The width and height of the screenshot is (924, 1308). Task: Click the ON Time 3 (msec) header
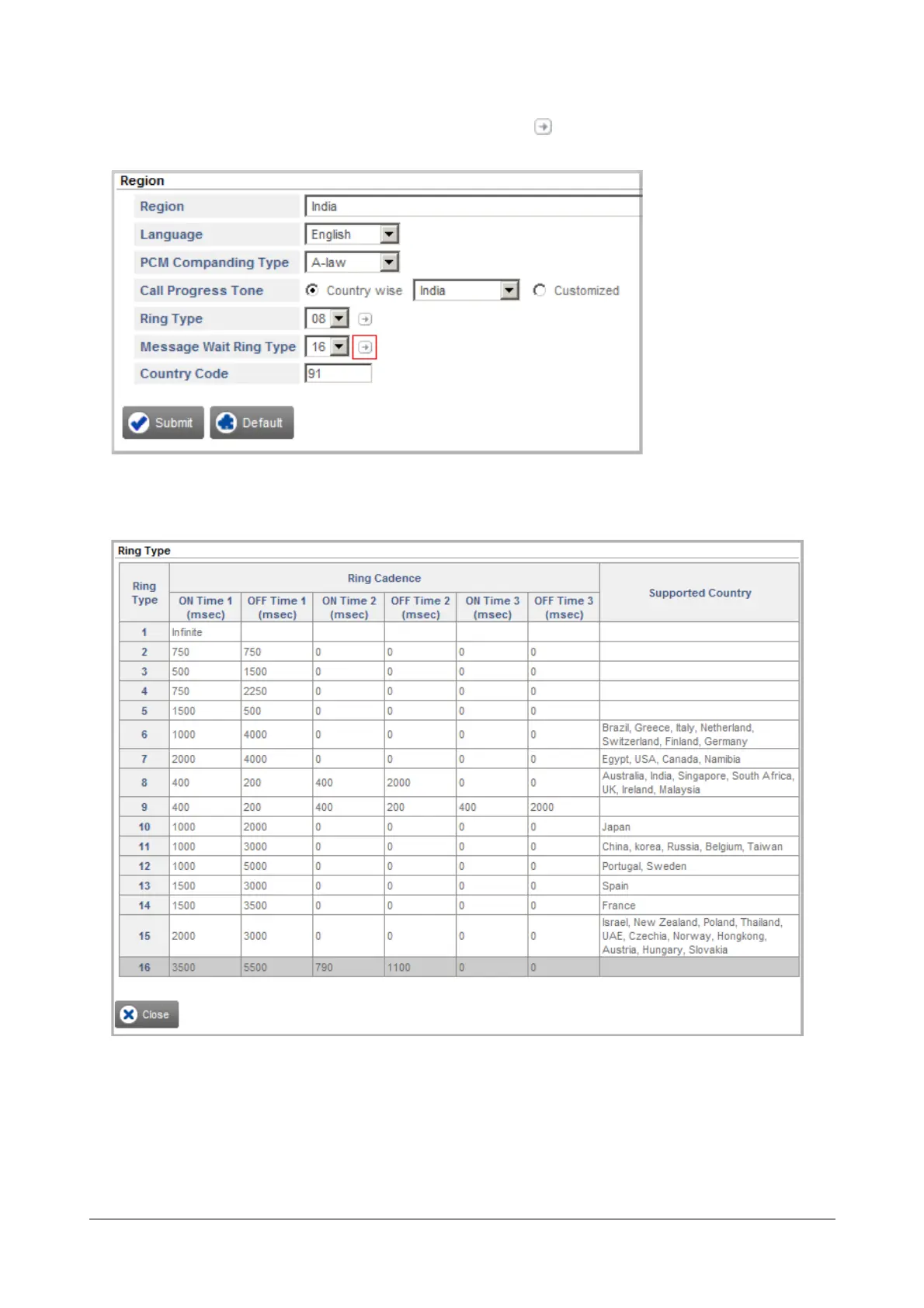coord(492,607)
